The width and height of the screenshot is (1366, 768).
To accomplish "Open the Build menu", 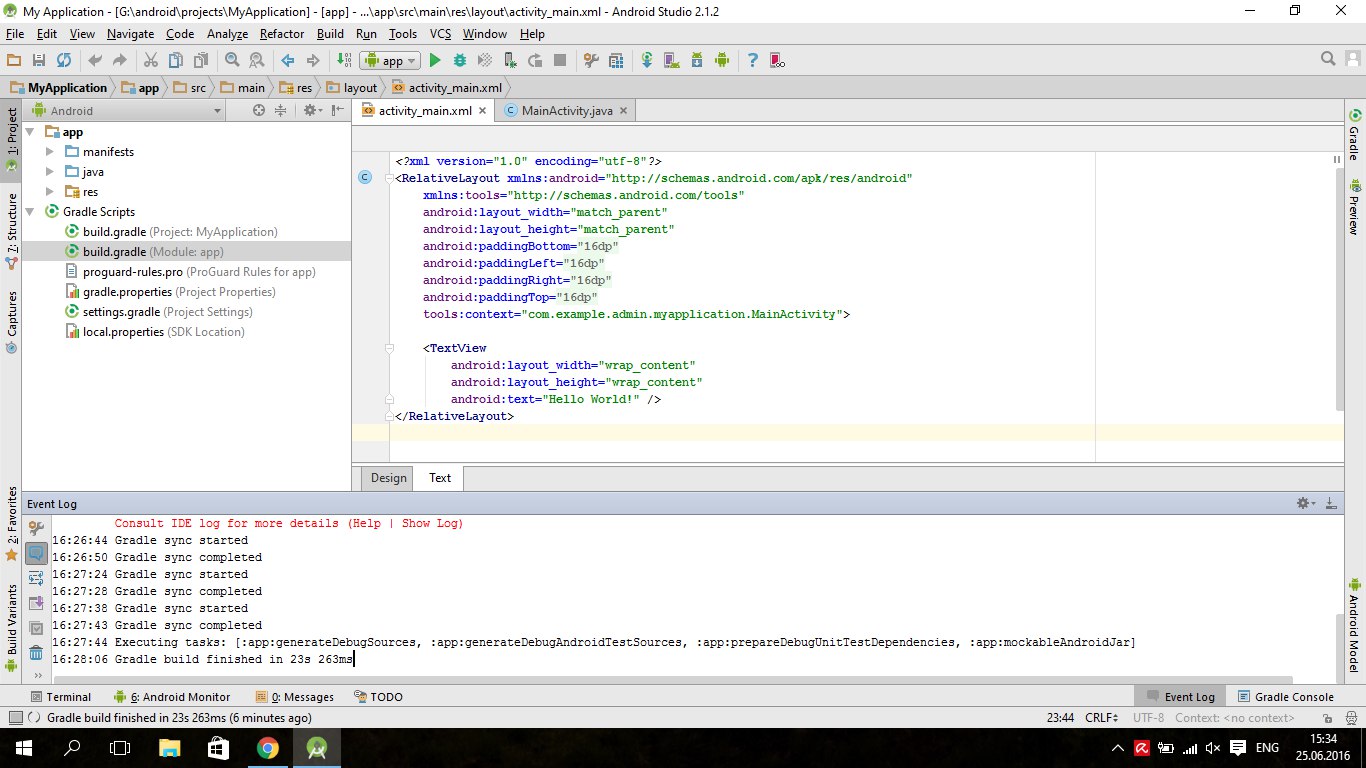I will tap(330, 34).
